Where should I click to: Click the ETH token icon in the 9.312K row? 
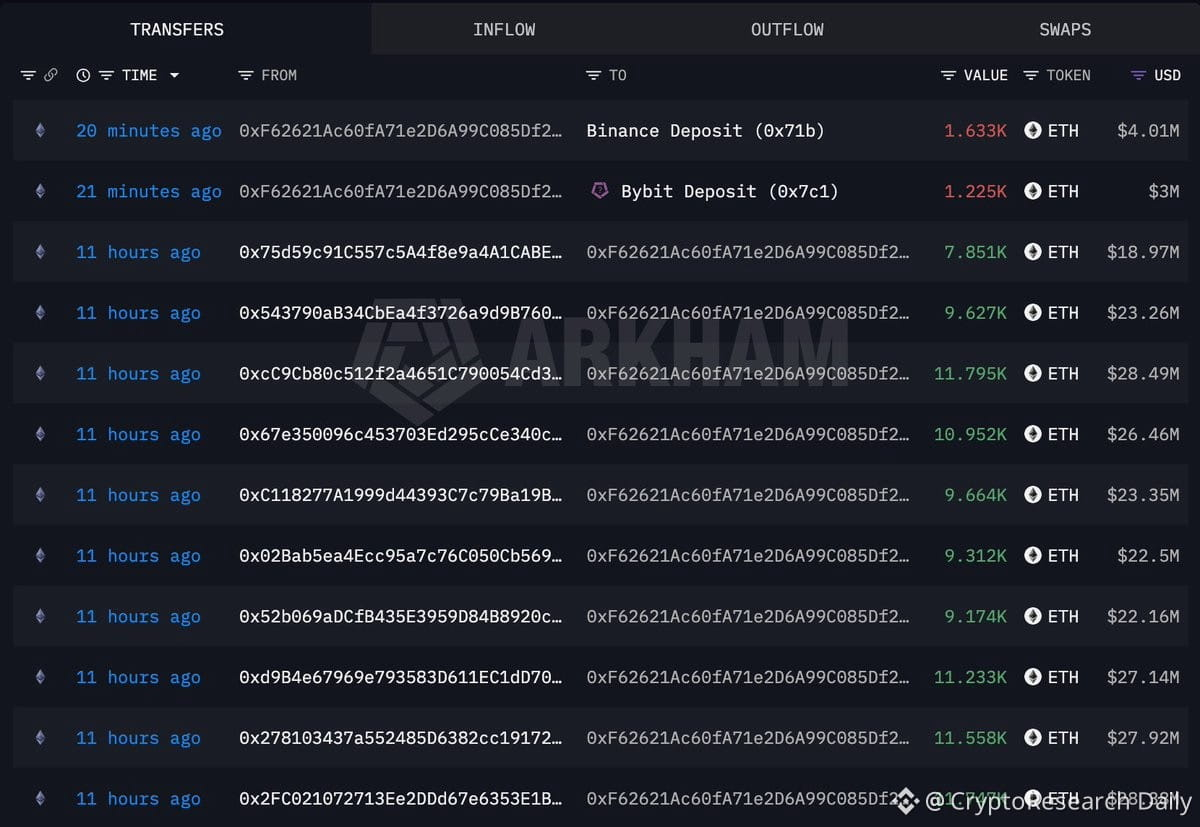tap(1033, 556)
